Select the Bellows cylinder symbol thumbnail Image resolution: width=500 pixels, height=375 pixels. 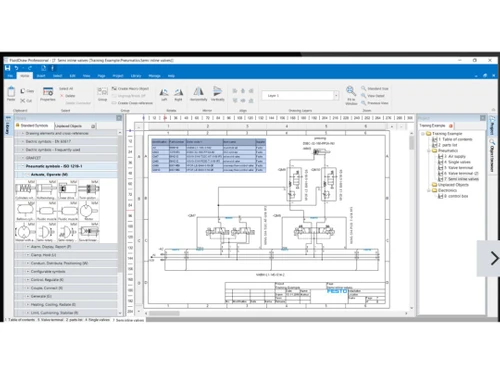(25, 211)
